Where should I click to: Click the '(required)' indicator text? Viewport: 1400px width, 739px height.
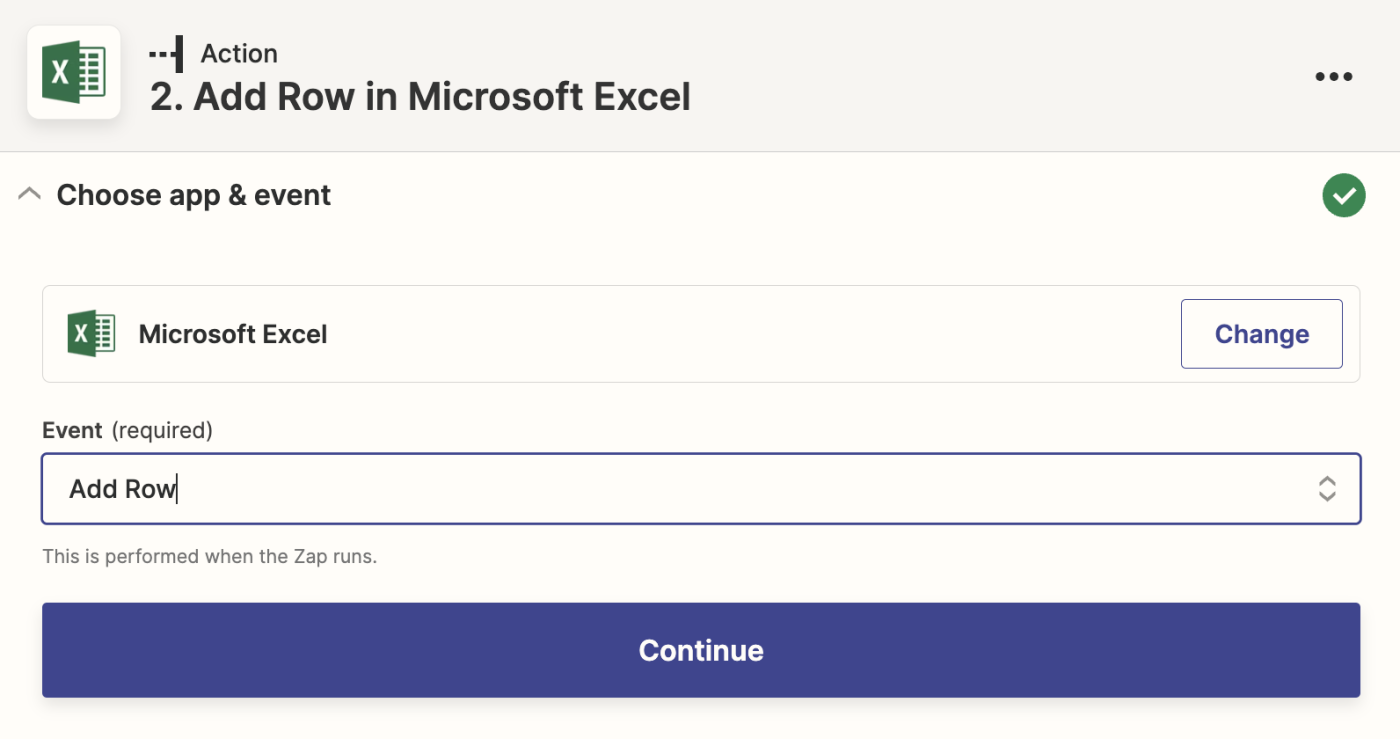coord(162,430)
